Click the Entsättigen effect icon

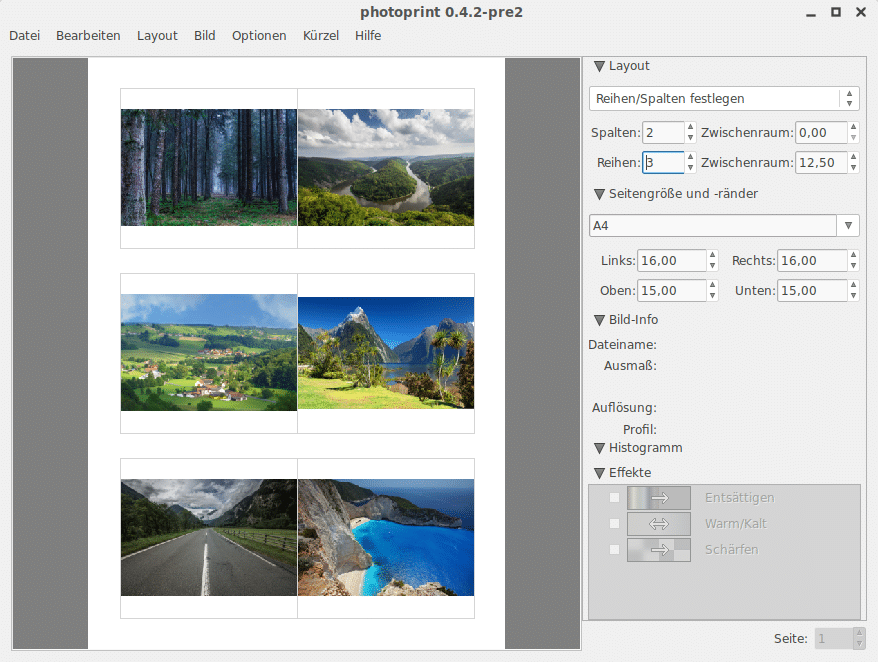click(x=658, y=498)
